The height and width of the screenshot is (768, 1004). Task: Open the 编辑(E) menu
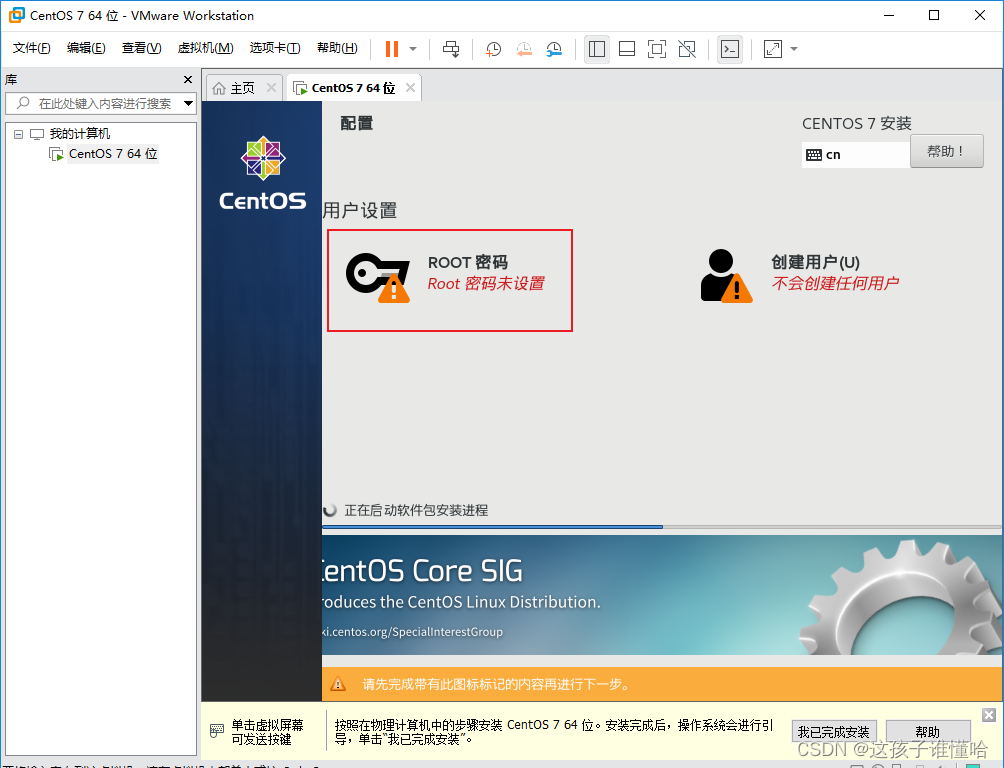click(86, 48)
